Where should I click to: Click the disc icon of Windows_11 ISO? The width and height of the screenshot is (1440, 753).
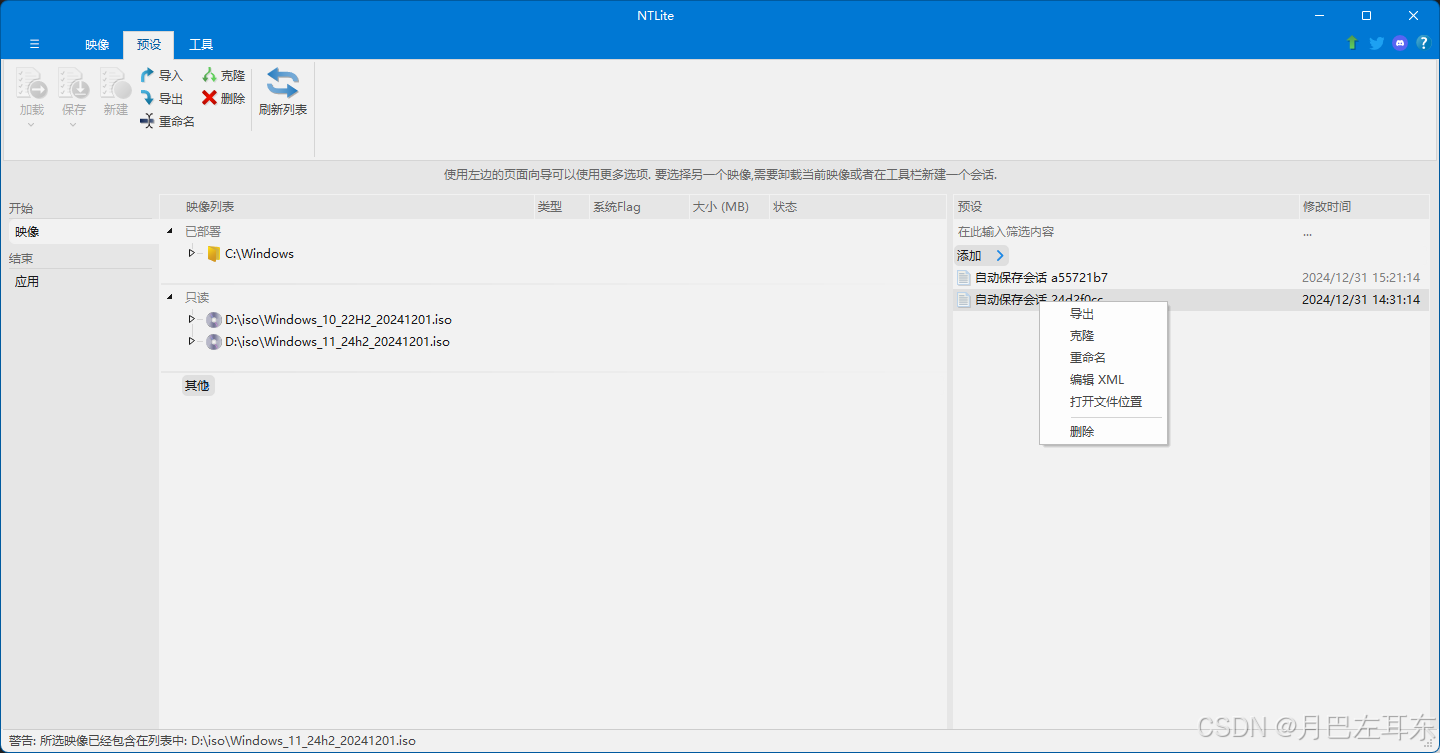(x=214, y=342)
